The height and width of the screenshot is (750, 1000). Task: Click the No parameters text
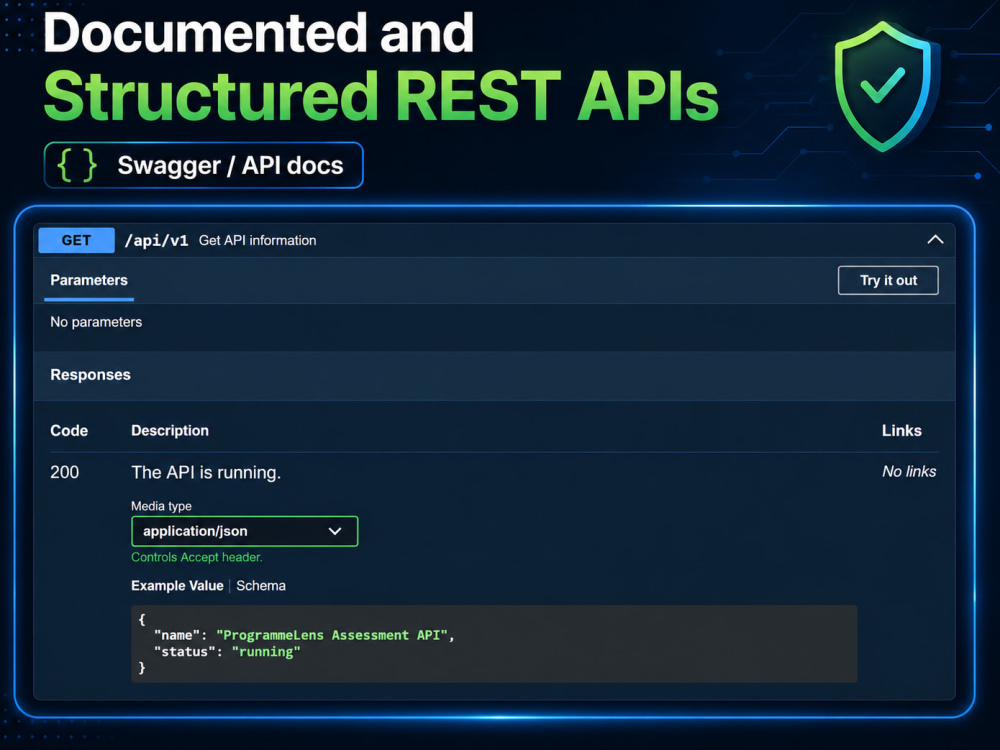pos(96,322)
